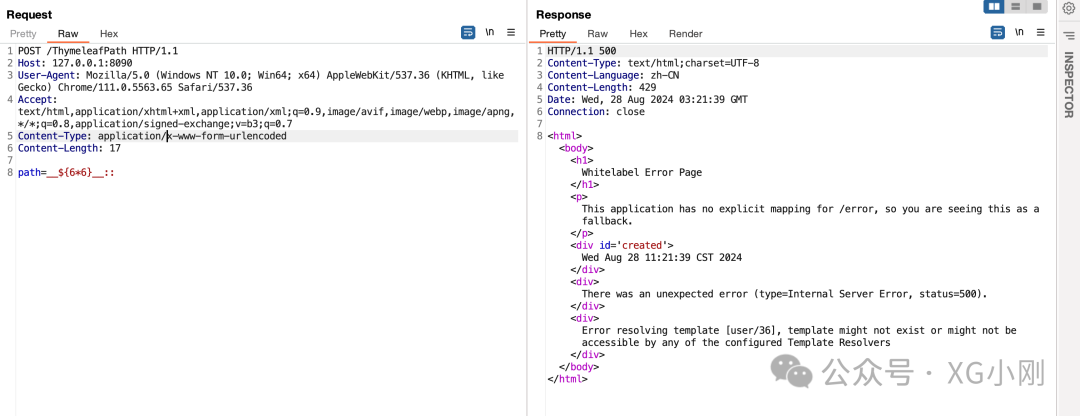Click the Content-Length: 429 response header

[x=601, y=87]
